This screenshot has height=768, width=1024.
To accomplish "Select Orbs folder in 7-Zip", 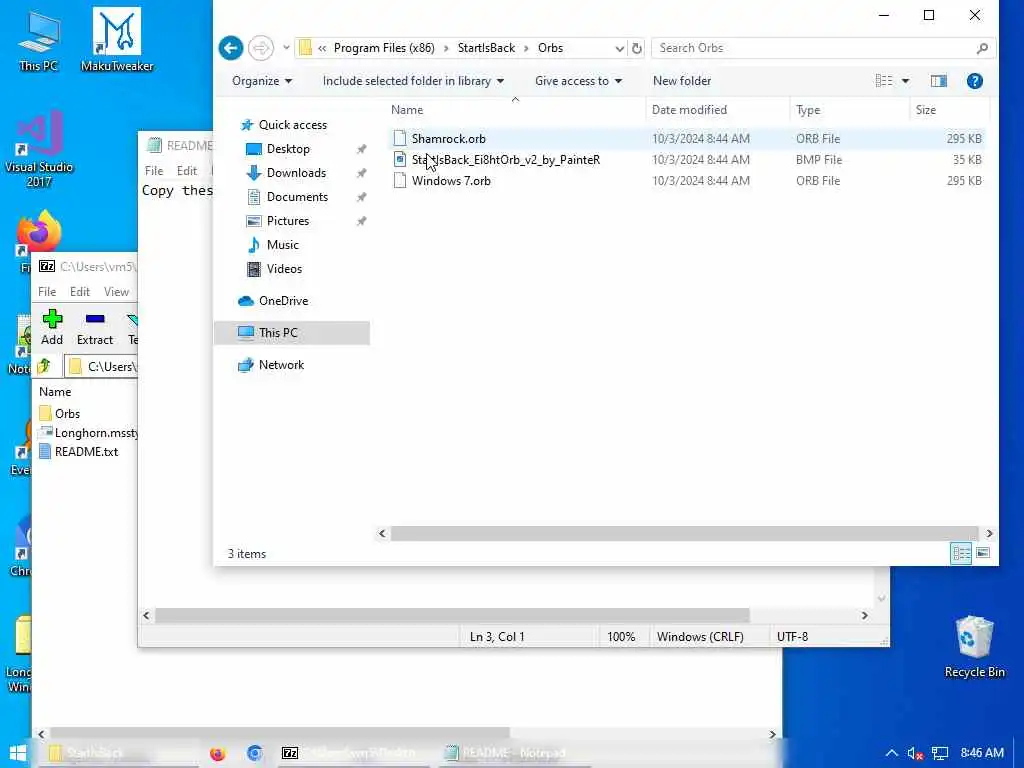I will [59, 413].
